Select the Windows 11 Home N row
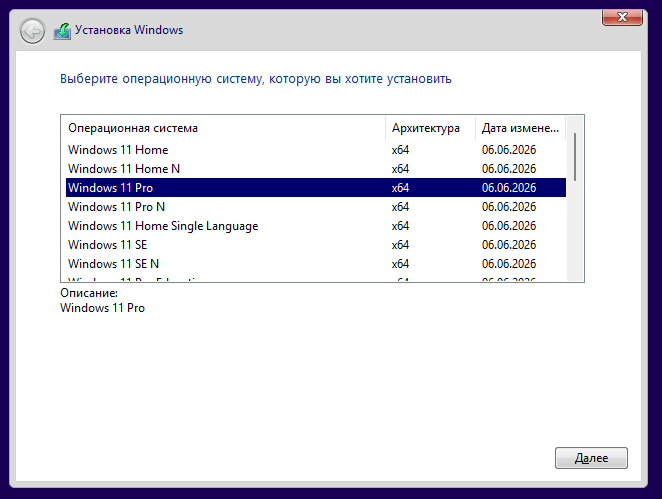 (x=316, y=169)
